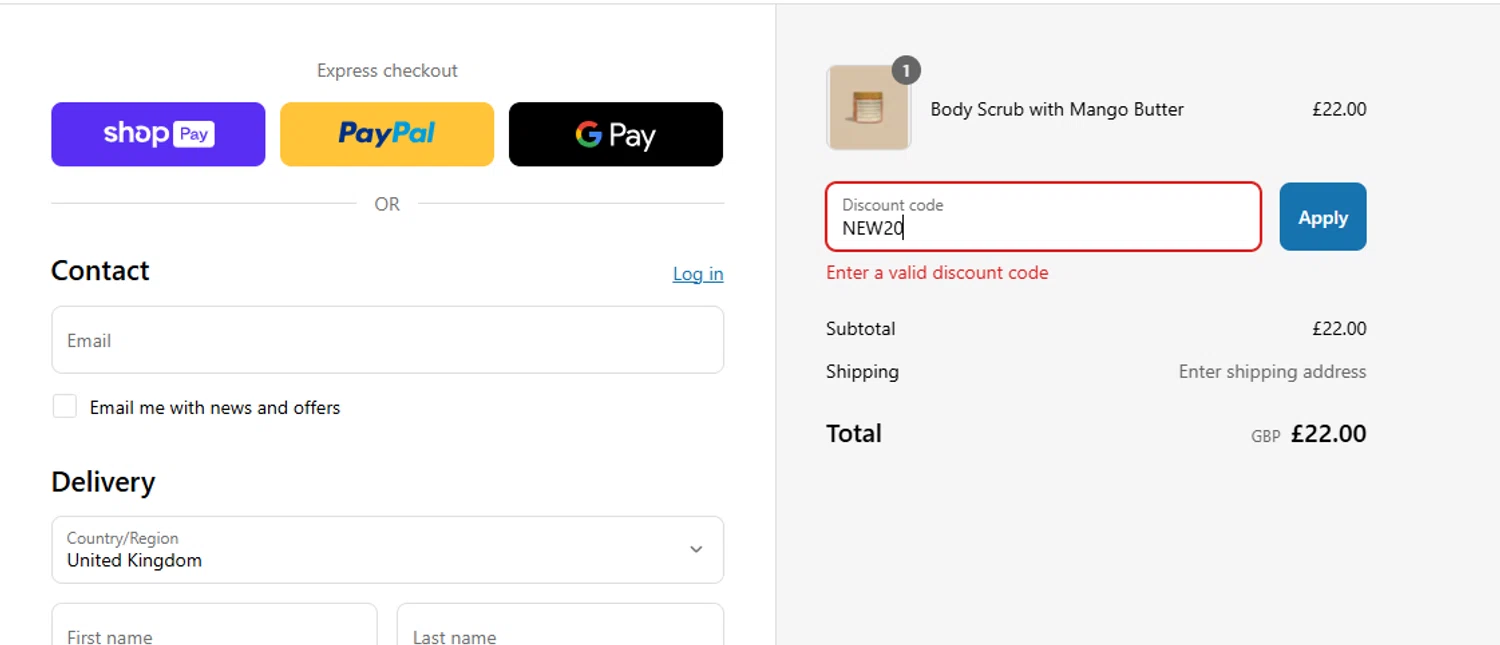Click 'Enter shipping address' text
Image resolution: width=1500 pixels, height=645 pixels.
(x=1272, y=372)
